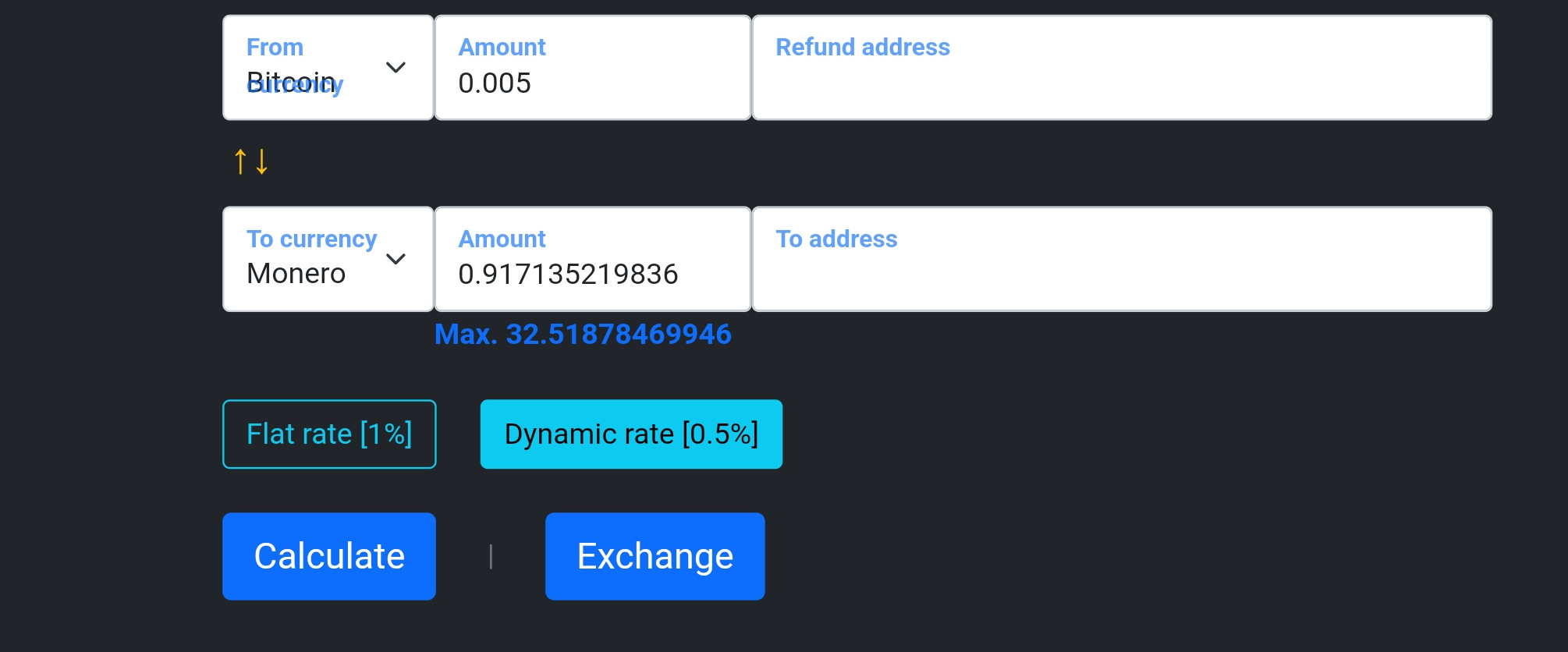Click the Max. 32.51878469946 link
Viewport: 1568px width, 652px height.
point(583,334)
